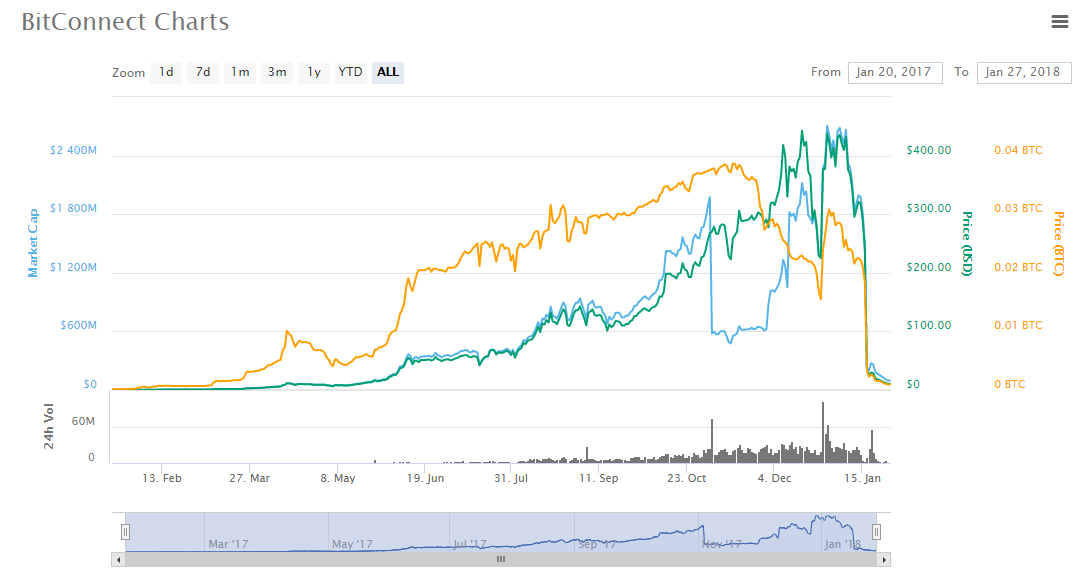Viewport: 1086px width, 580px height.
Task: Select the 1y zoom preset
Action: coord(312,71)
